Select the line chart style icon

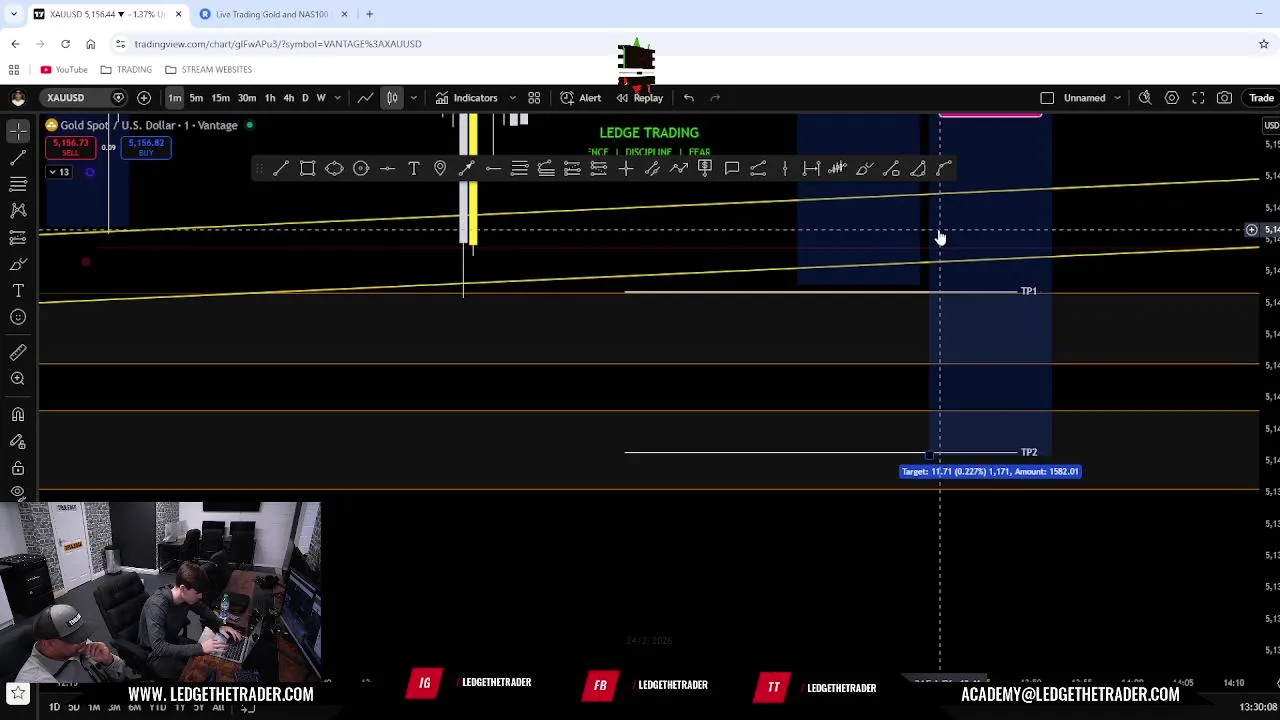366,98
